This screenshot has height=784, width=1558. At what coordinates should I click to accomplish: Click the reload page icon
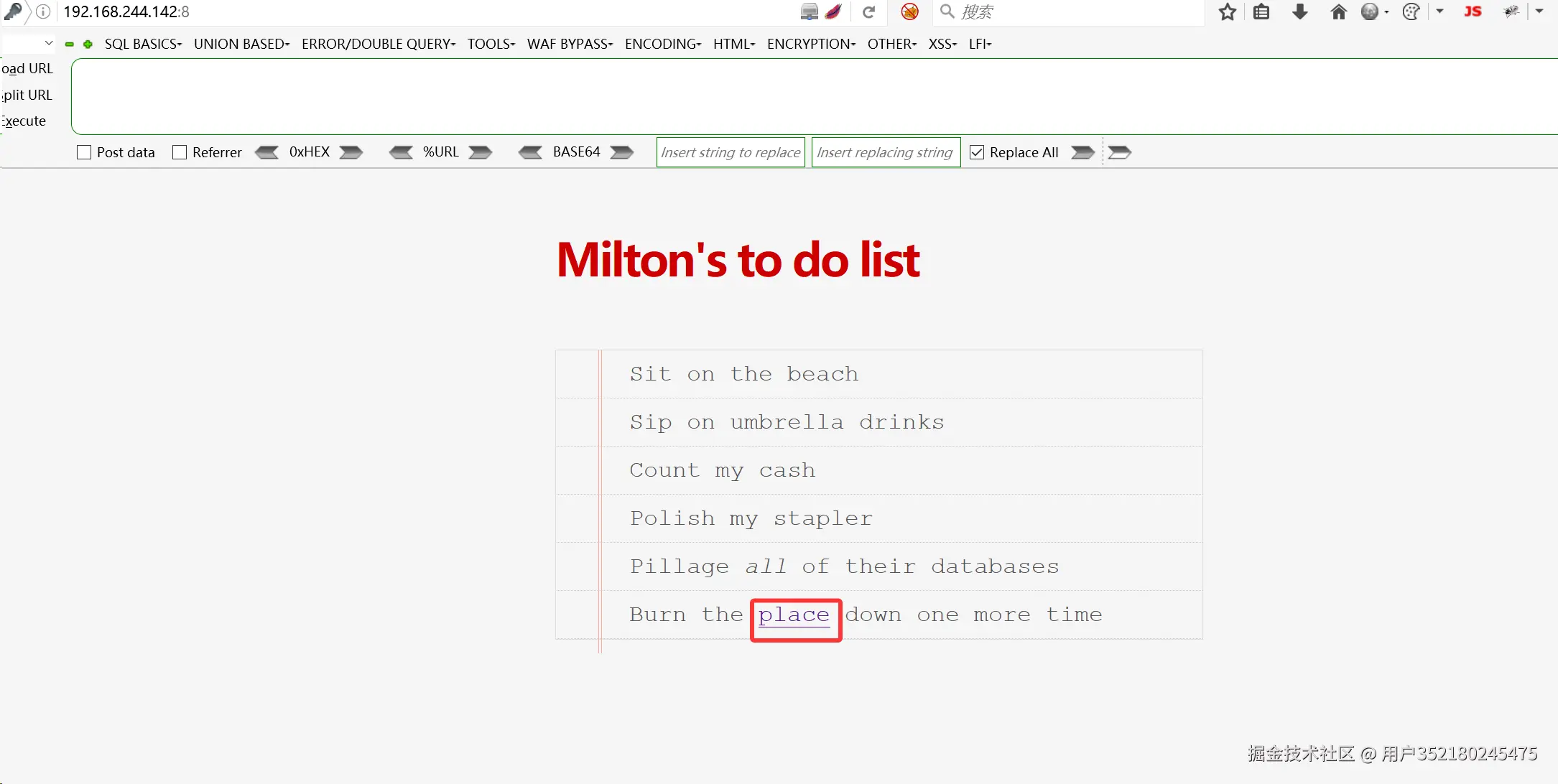(869, 12)
